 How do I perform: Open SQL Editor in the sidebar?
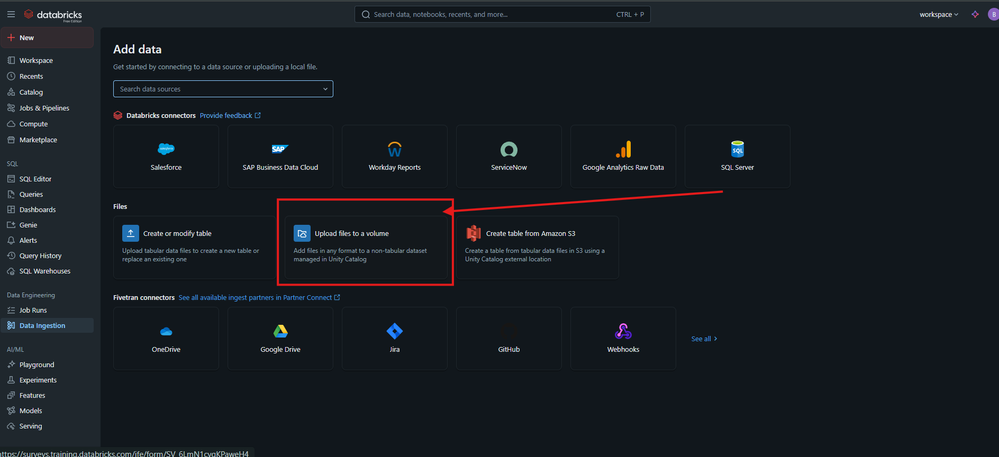click(35, 179)
